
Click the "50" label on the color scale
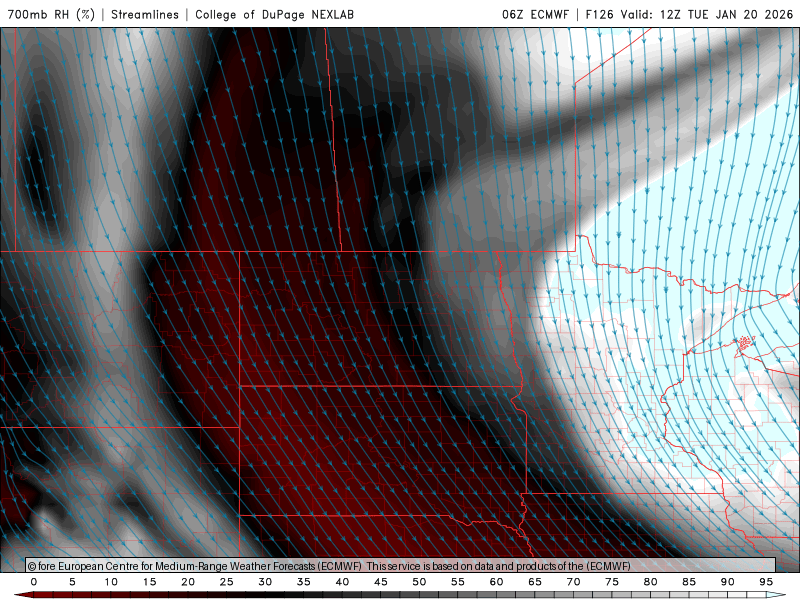click(x=419, y=582)
